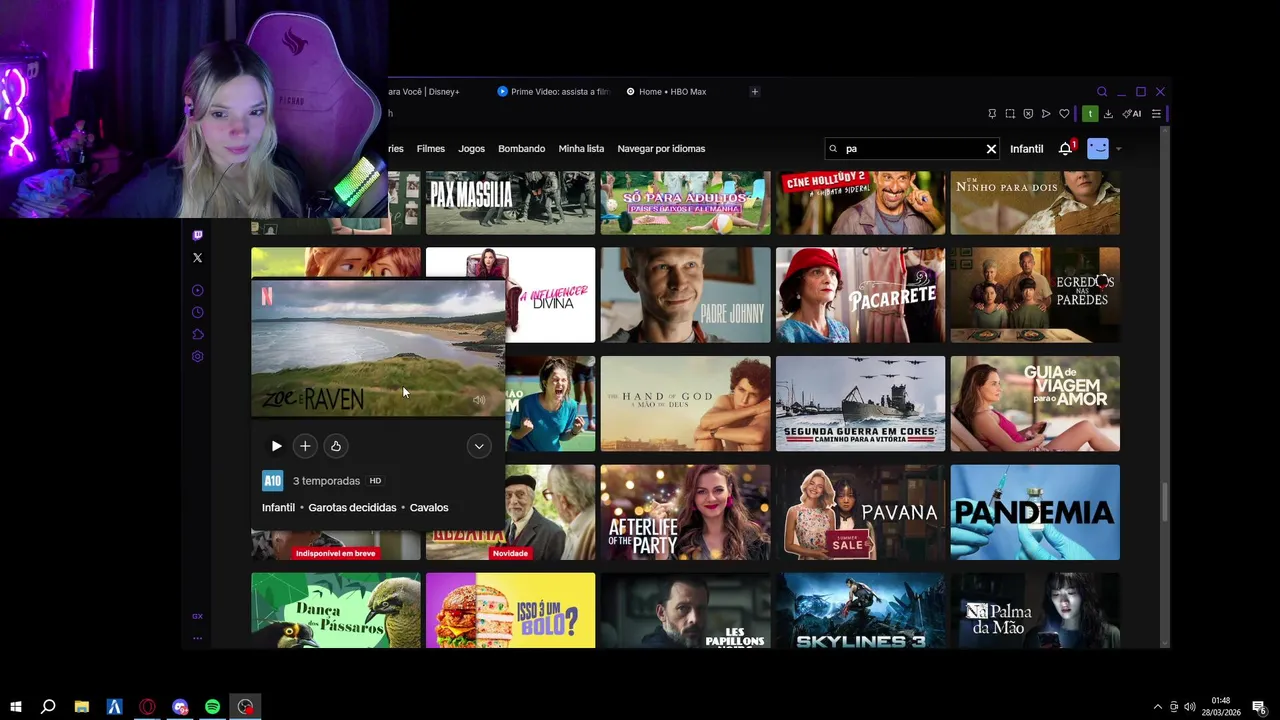Screen dimensions: 1280x720
Task: Open Um Ninho para Dois thumbnail
Action: [1035, 203]
